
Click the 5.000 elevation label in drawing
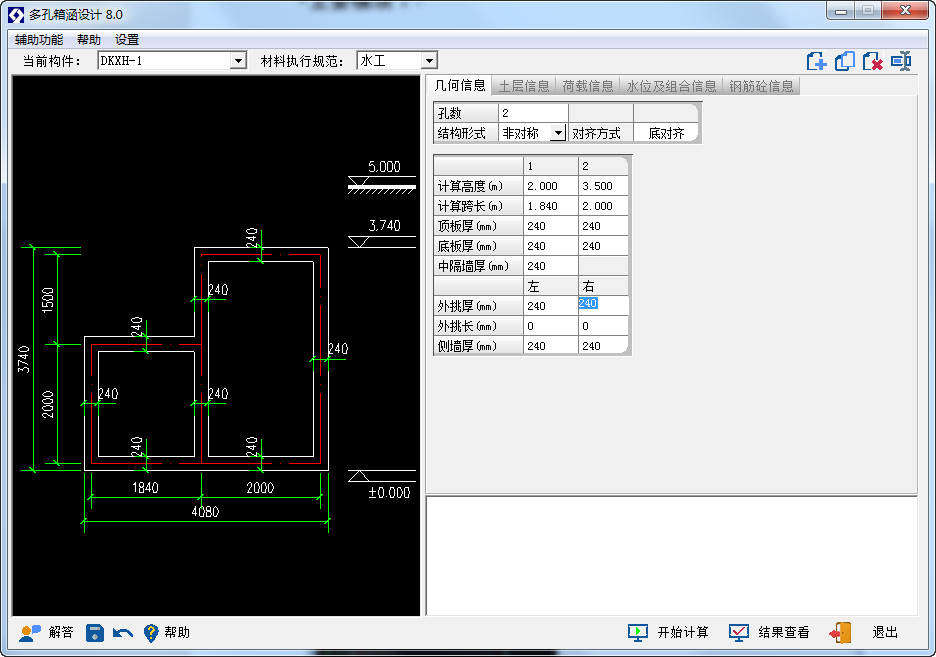384,166
